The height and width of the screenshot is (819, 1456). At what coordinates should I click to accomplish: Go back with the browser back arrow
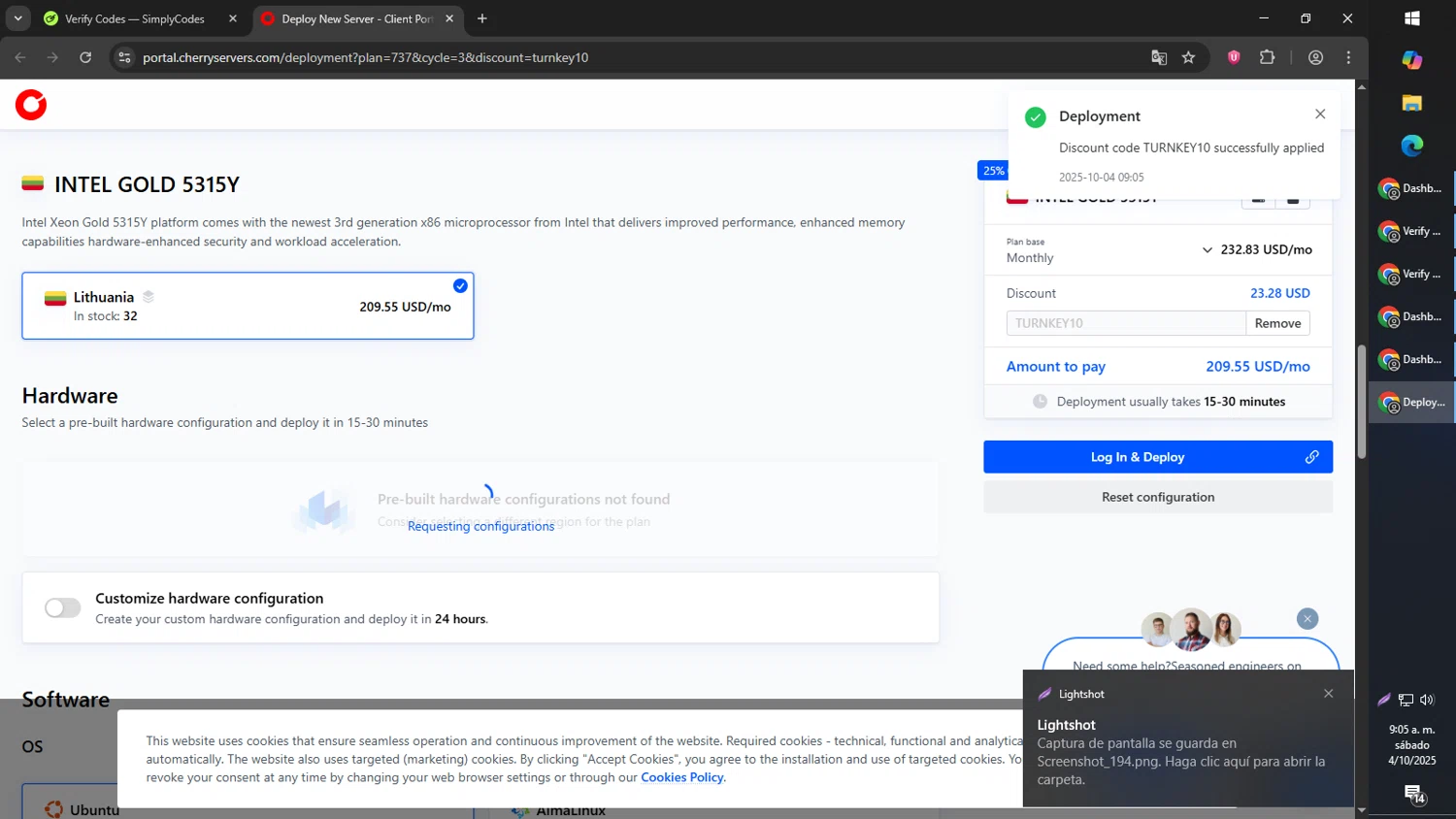click(20, 57)
